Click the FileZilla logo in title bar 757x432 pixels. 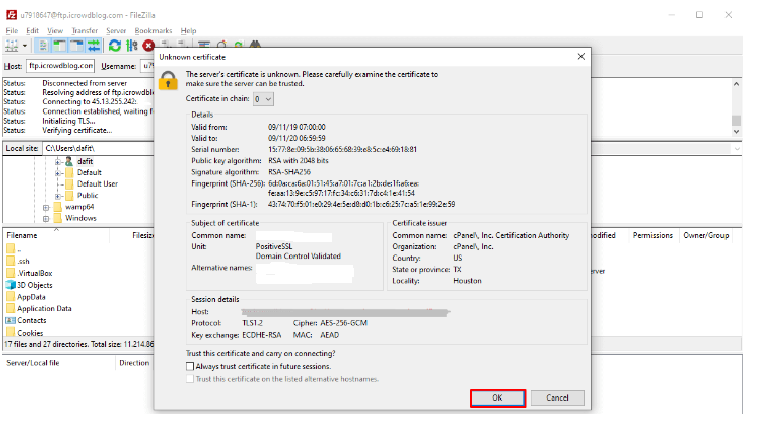pyautogui.click(x=12, y=15)
